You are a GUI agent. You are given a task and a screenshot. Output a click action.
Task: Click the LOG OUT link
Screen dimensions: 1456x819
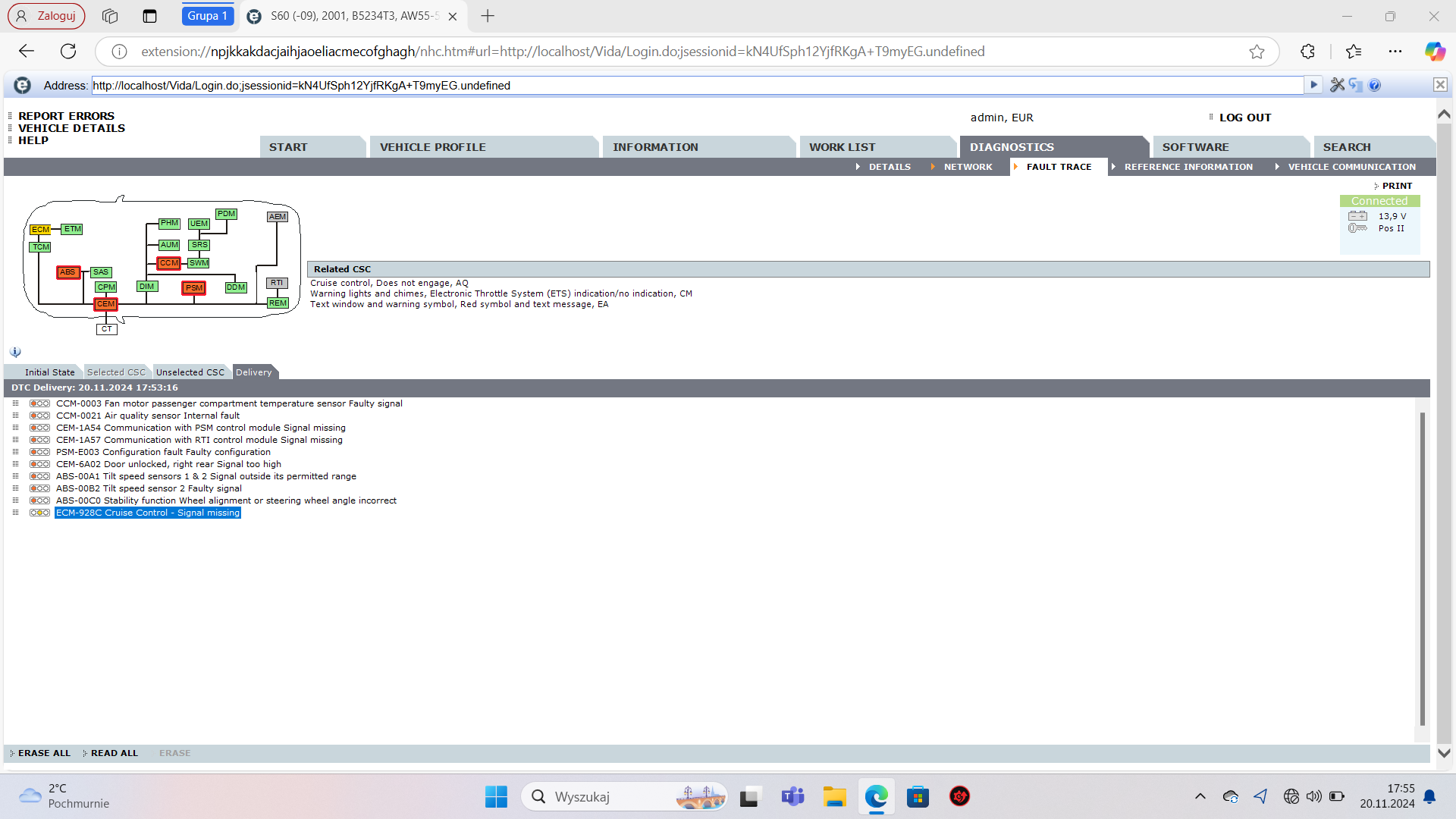click(x=1244, y=118)
